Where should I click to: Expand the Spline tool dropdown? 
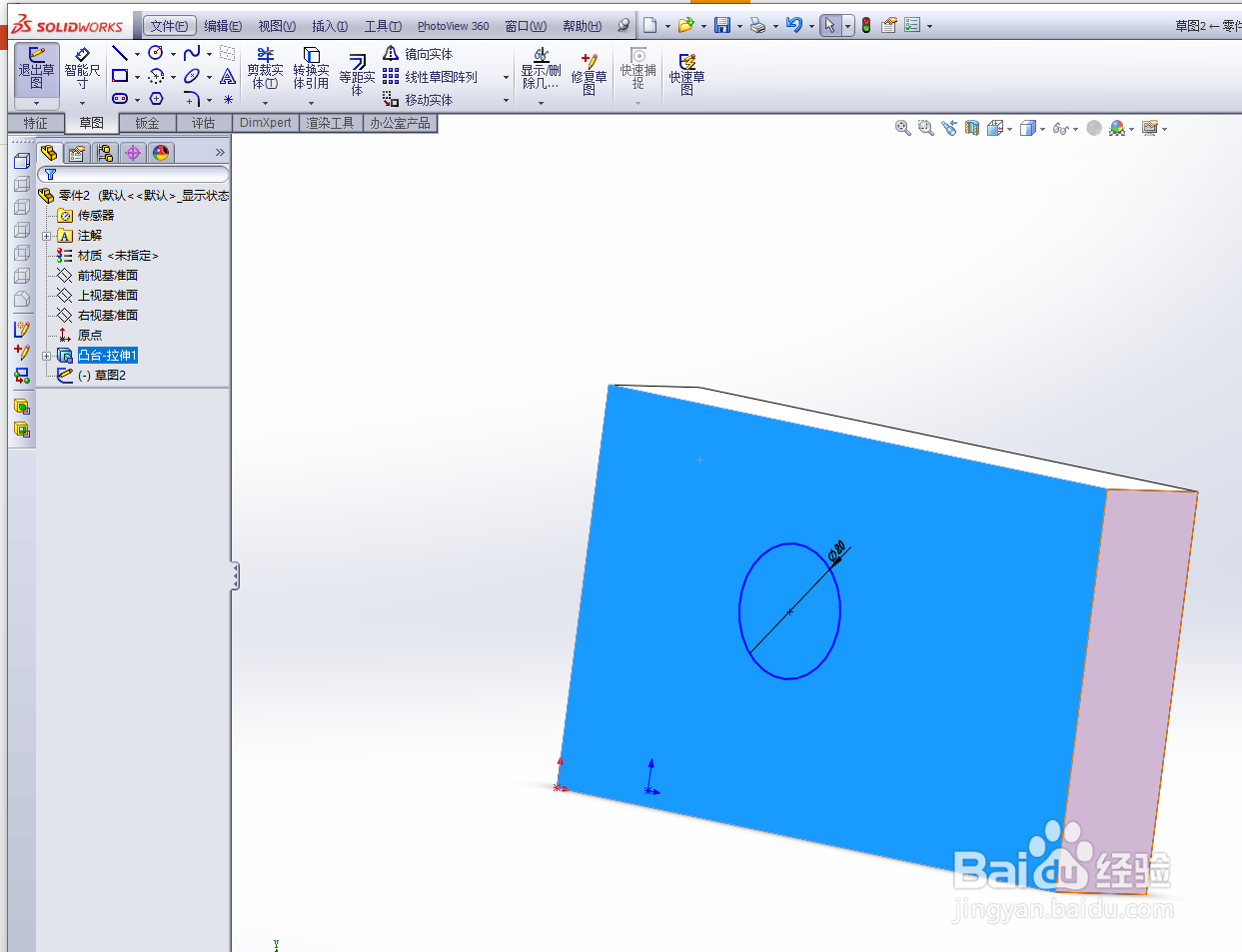coord(208,52)
